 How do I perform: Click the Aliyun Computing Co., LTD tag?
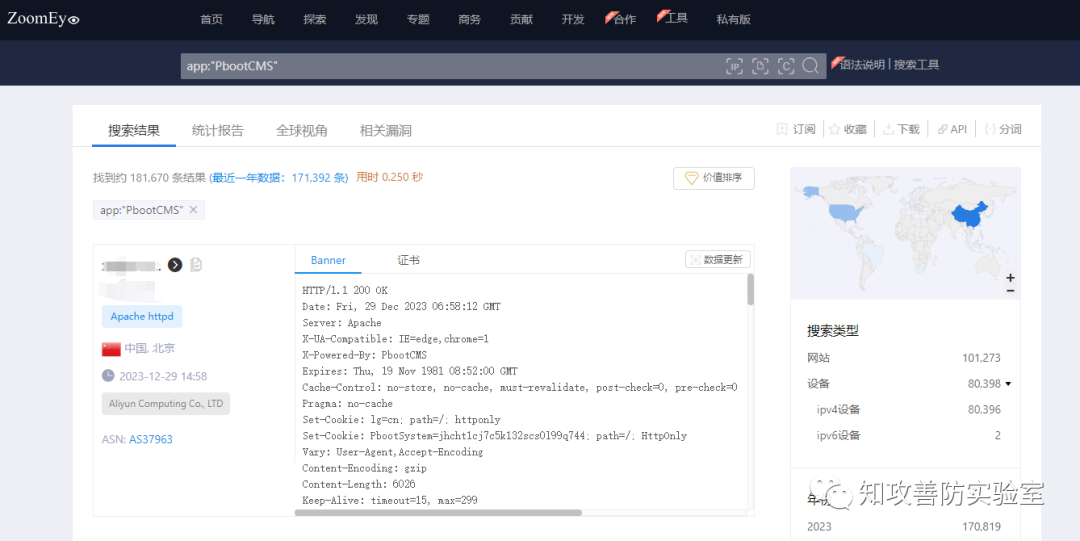pyautogui.click(x=166, y=403)
